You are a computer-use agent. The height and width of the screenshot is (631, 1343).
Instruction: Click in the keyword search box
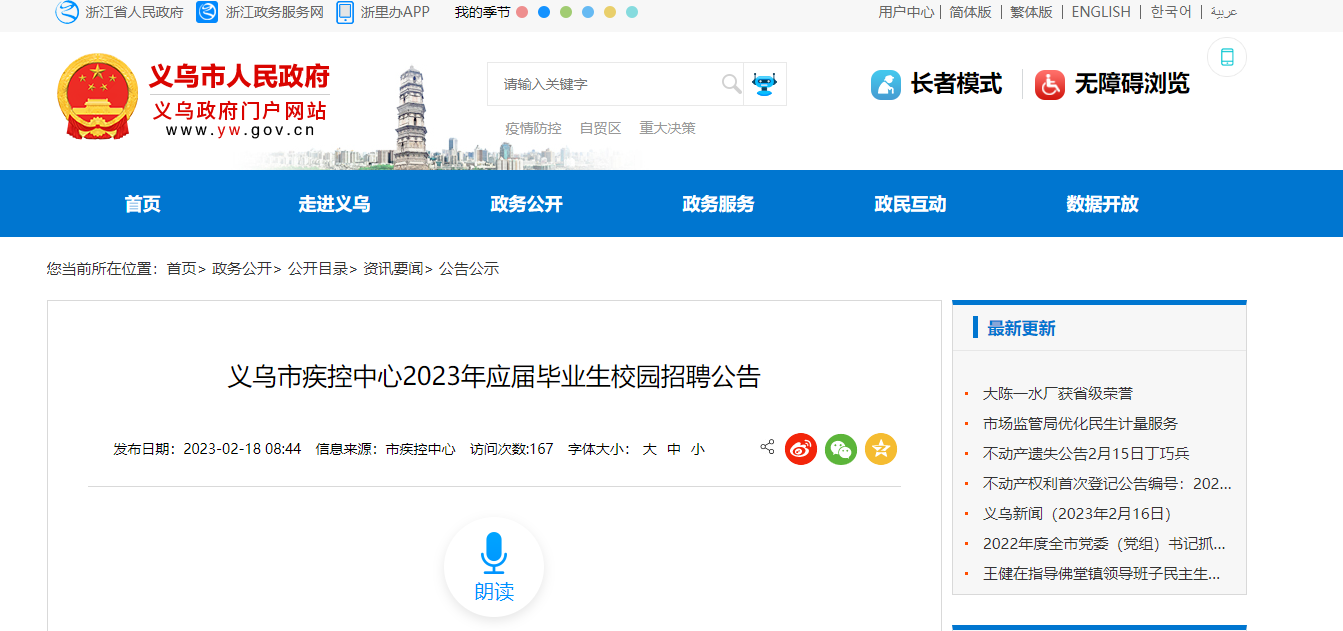tap(605, 84)
